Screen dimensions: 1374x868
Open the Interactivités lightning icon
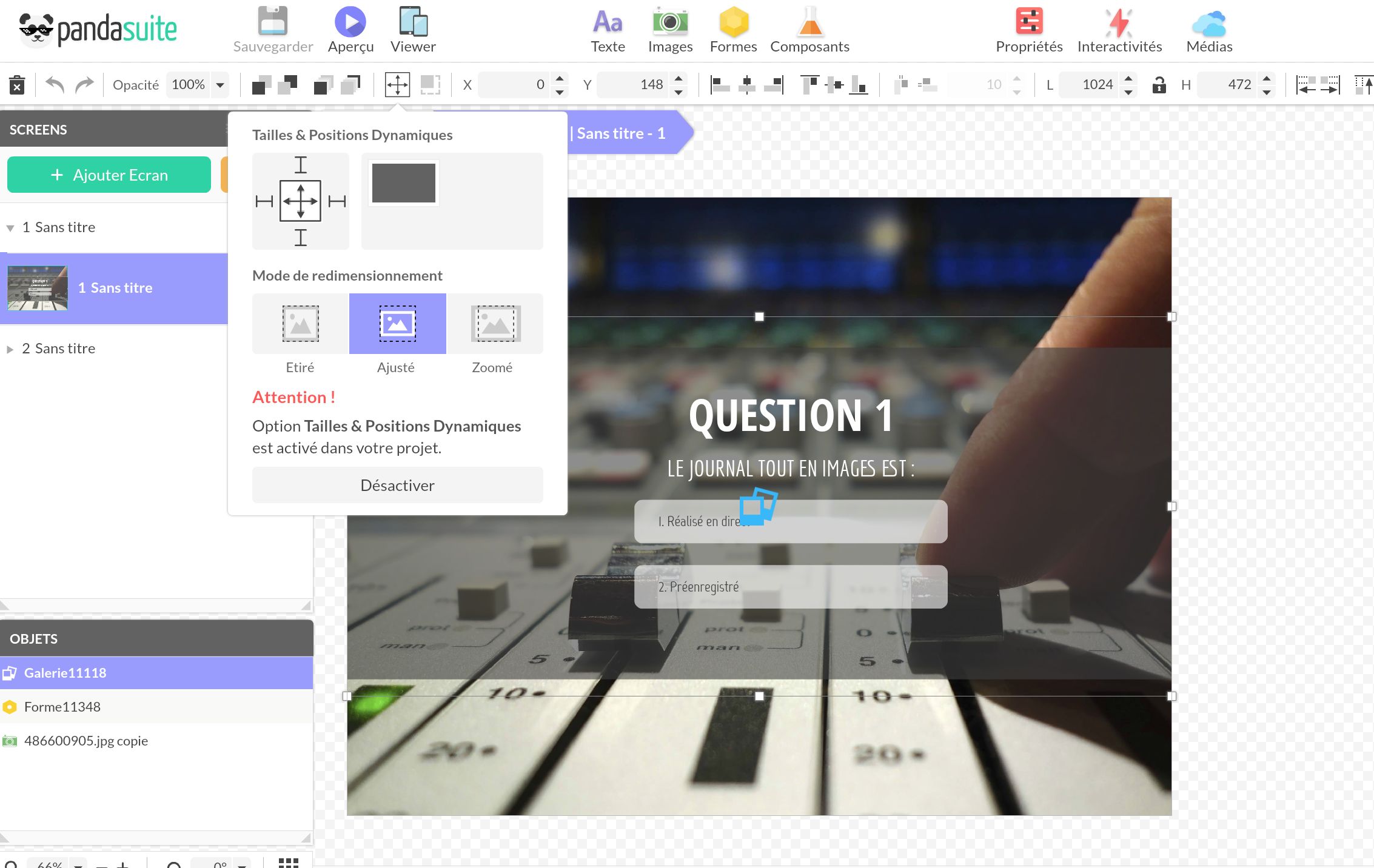point(1119,22)
